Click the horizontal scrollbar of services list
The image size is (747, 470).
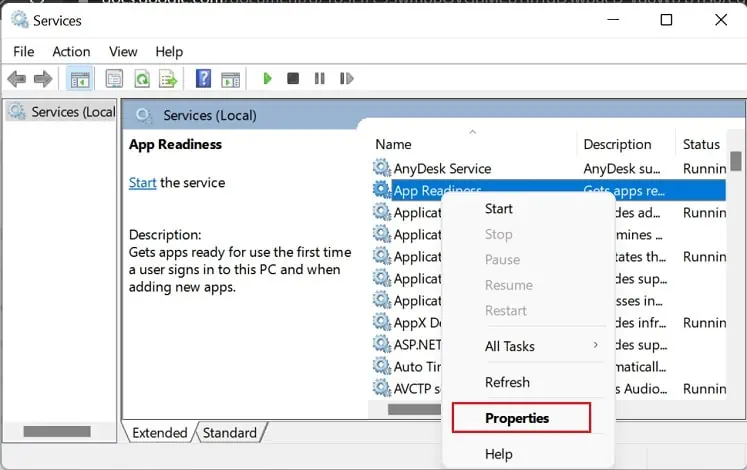click(414, 410)
